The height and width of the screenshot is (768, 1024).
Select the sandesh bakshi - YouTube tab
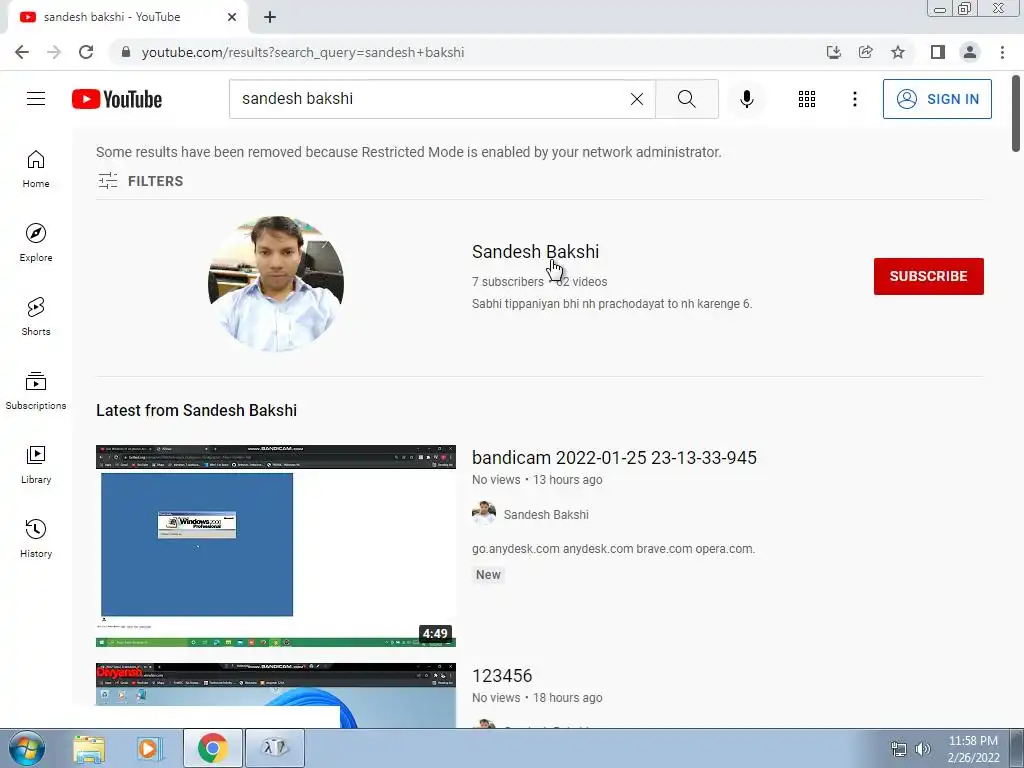127,17
